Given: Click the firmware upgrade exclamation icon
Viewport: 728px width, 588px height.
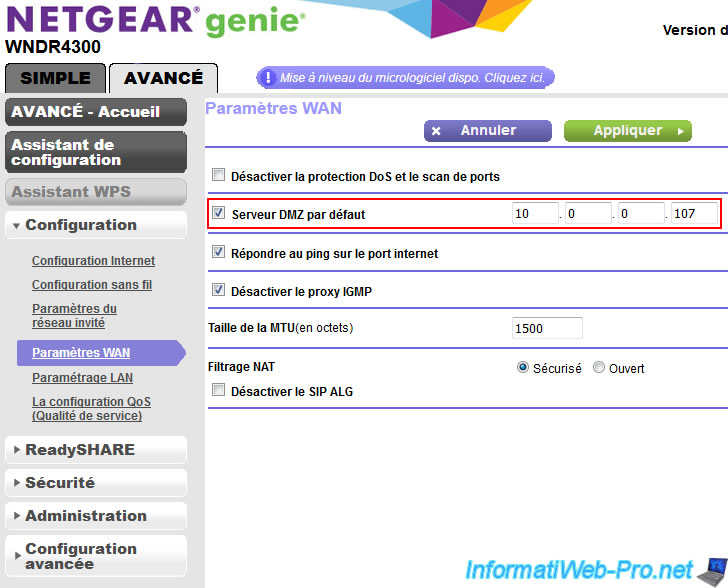Looking at the screenshot, I should coord(267,77).
